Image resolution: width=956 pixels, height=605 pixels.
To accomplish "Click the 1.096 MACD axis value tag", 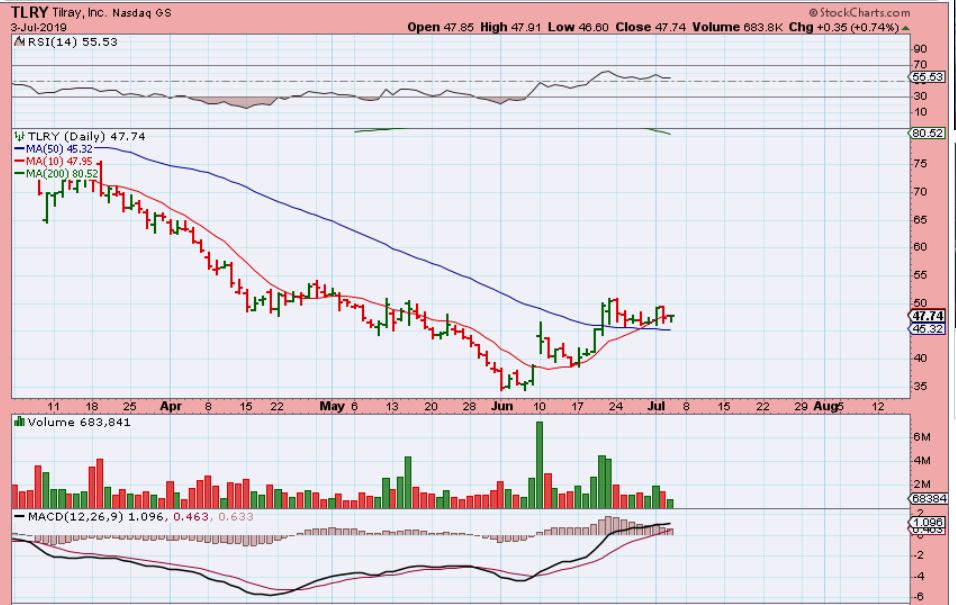I will click(x=927, y=523).
